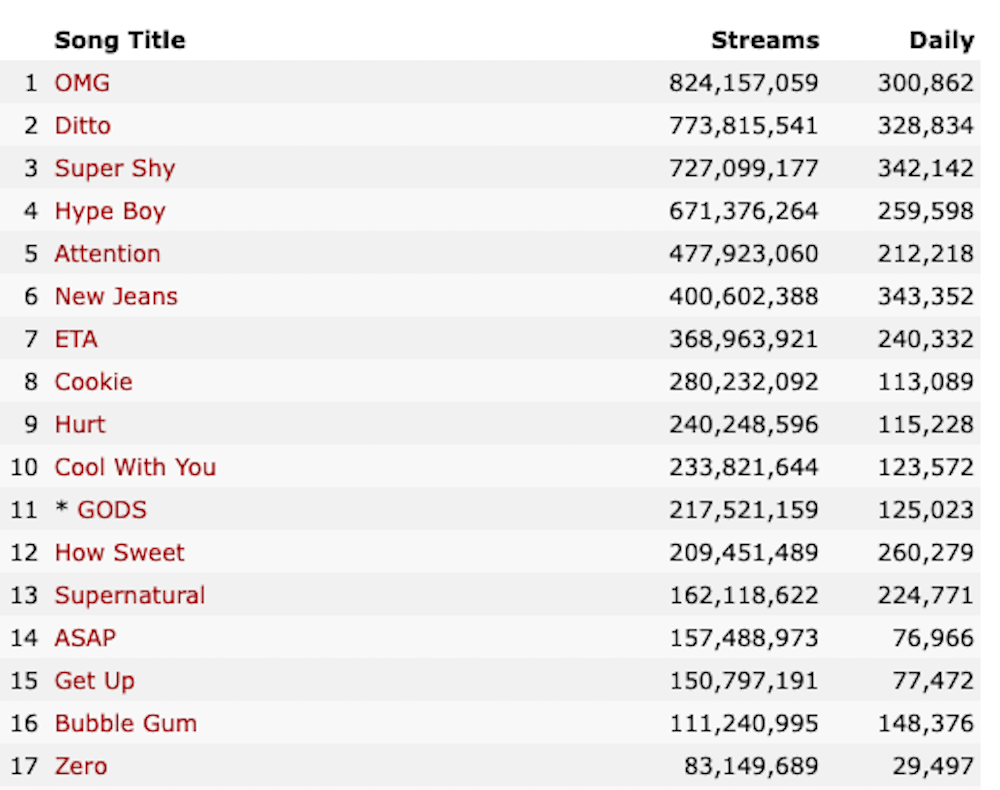This screenshot has width=1000, height=790.
Task: Open the ETA song link
Action: [x=77, y=339]
